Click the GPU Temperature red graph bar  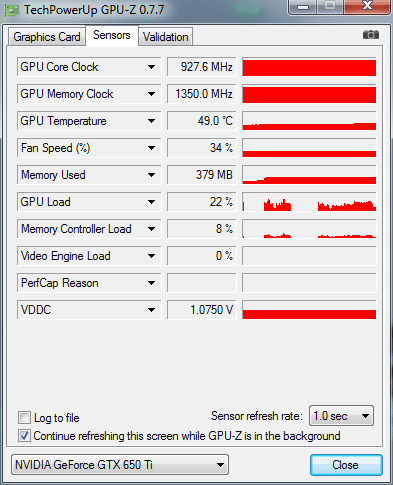tap(309, 121)
